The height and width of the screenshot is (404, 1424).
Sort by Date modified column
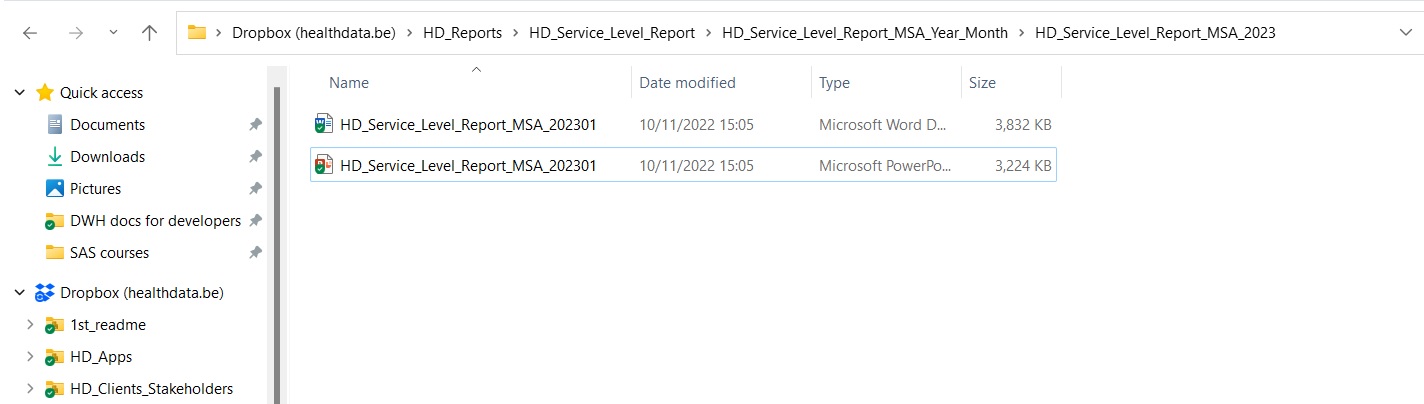(687, 83)
